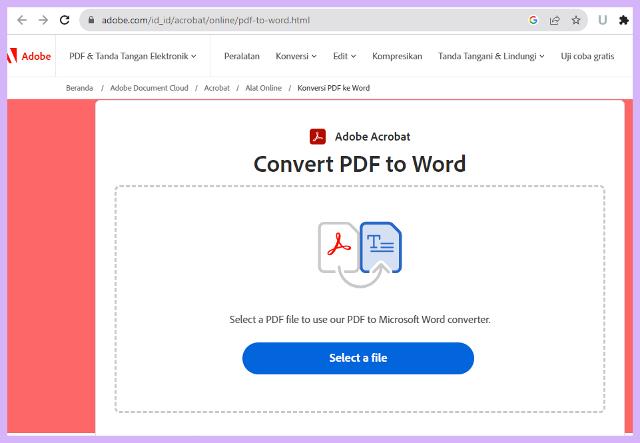Click the share page icon
640x443 pixels.
point(554,20)
